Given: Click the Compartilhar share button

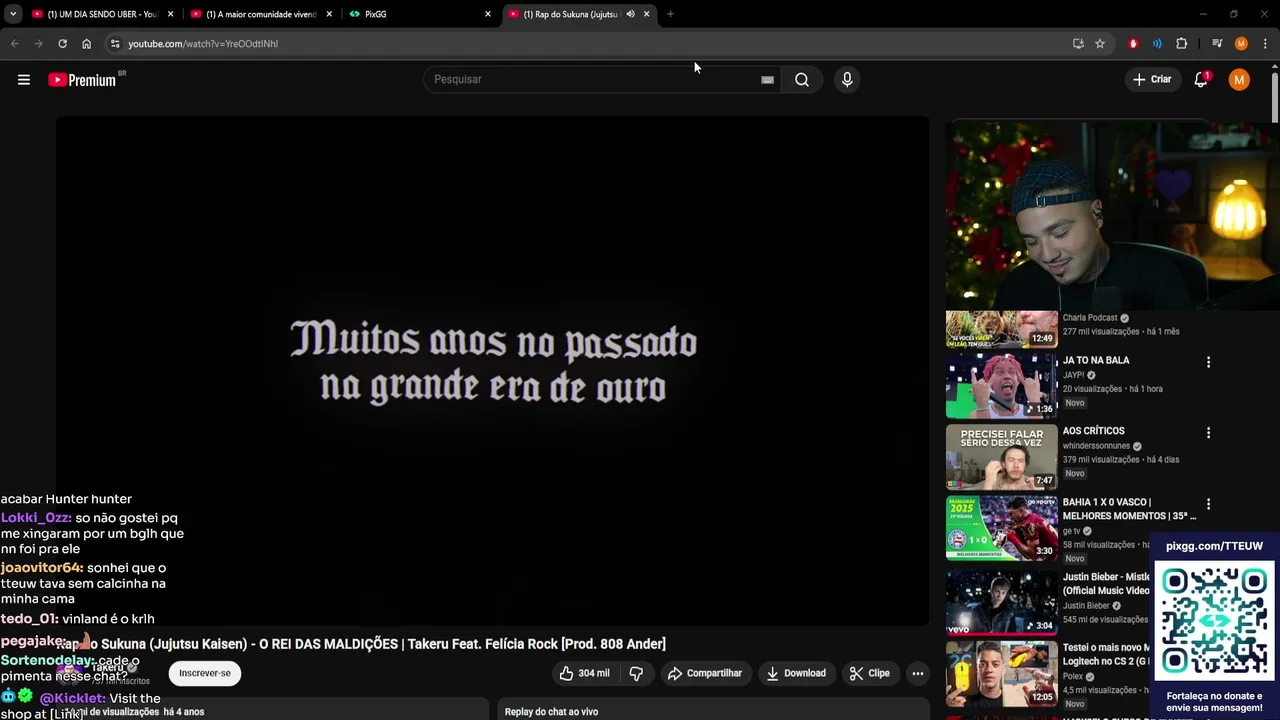Looking at the screenshot, I should 705,674.
